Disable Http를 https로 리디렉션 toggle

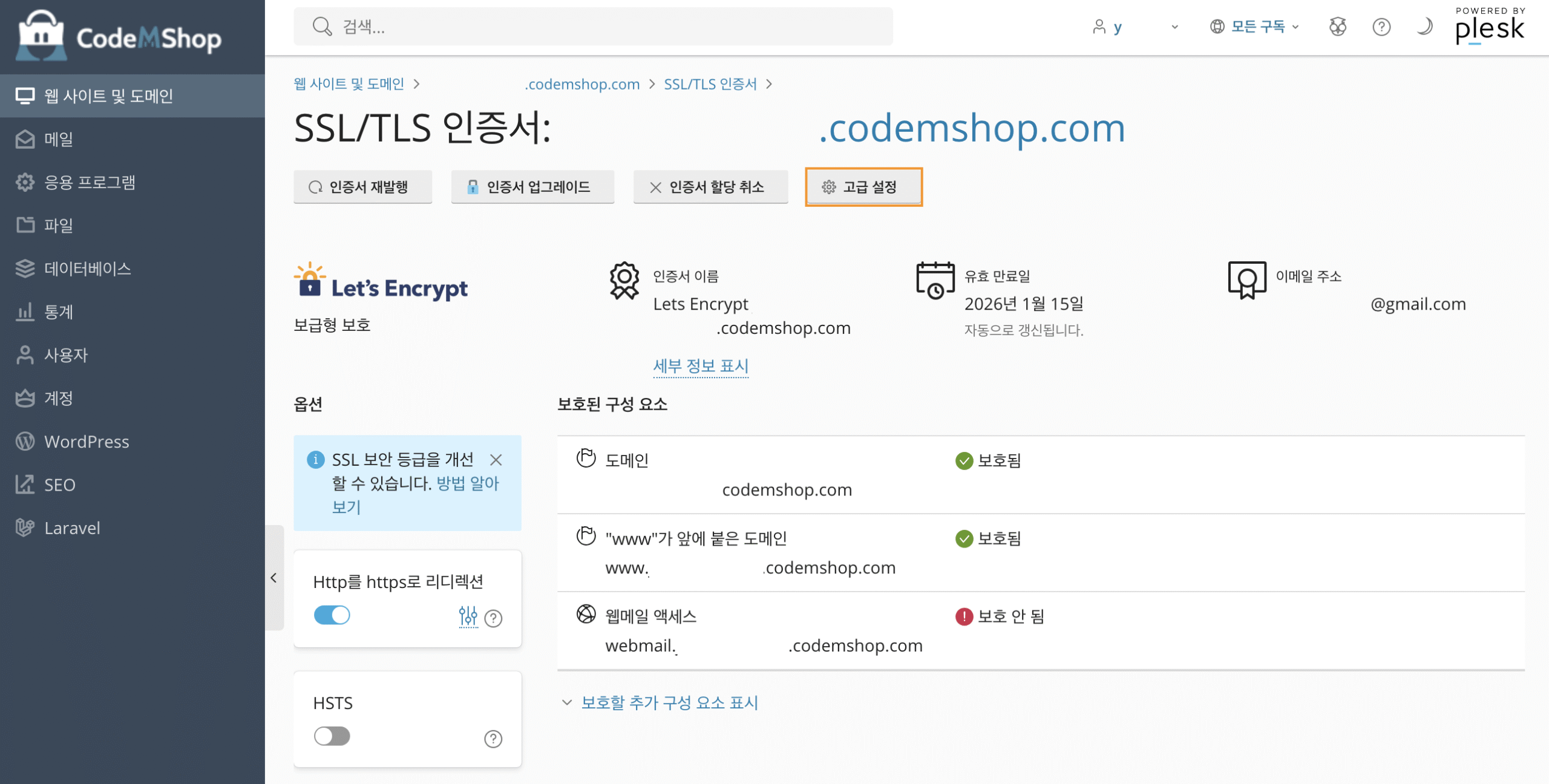click(332, 615)
